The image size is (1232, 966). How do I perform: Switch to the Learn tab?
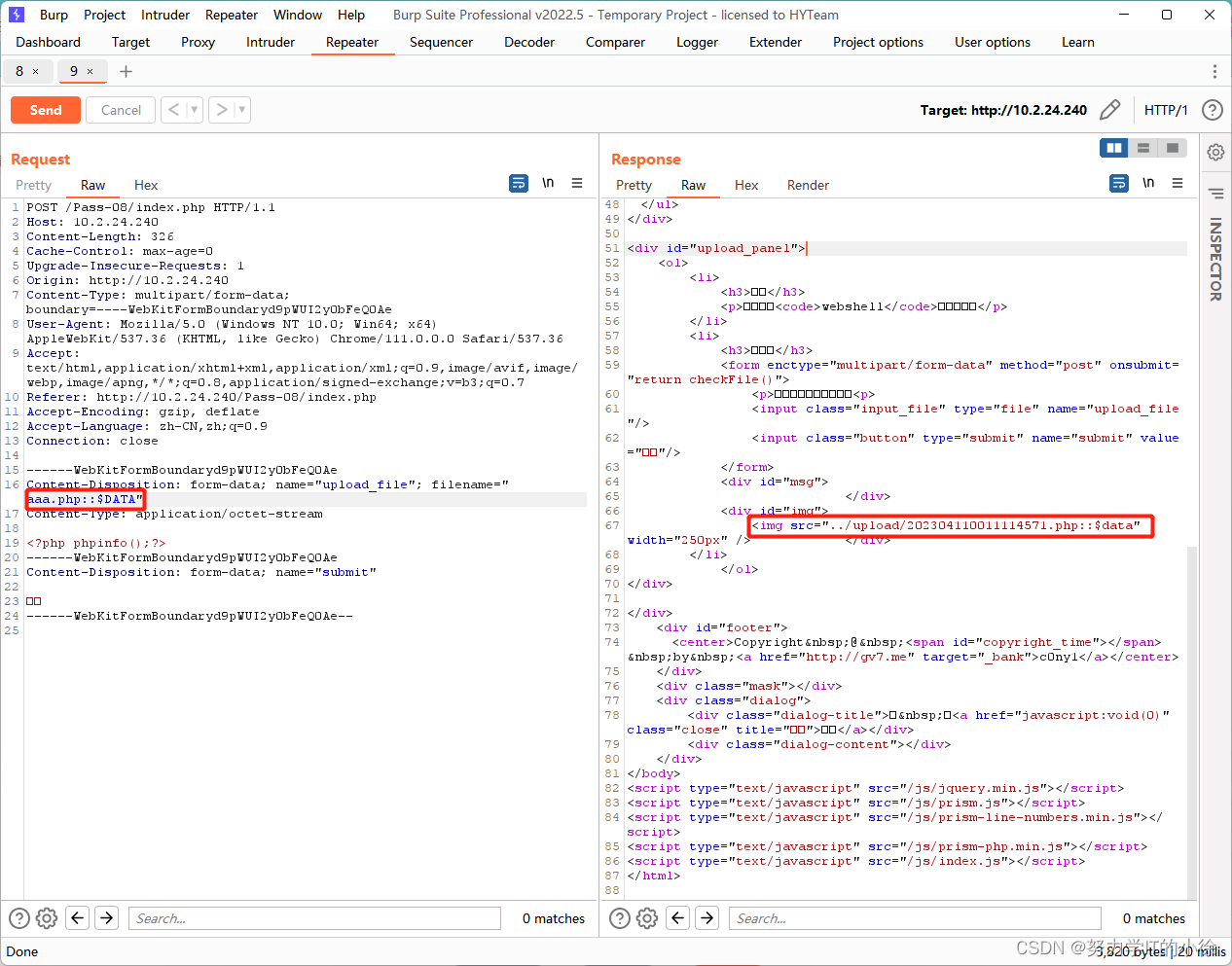click(x=1077, y=42)
